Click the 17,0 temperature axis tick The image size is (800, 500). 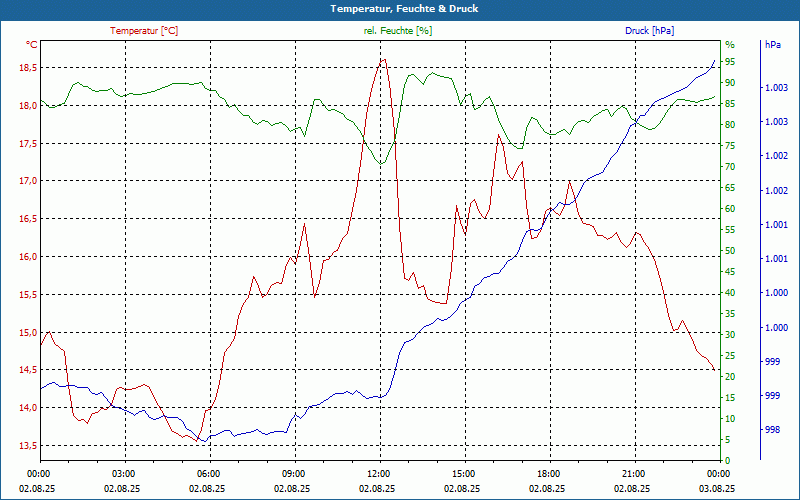[29, 181]
